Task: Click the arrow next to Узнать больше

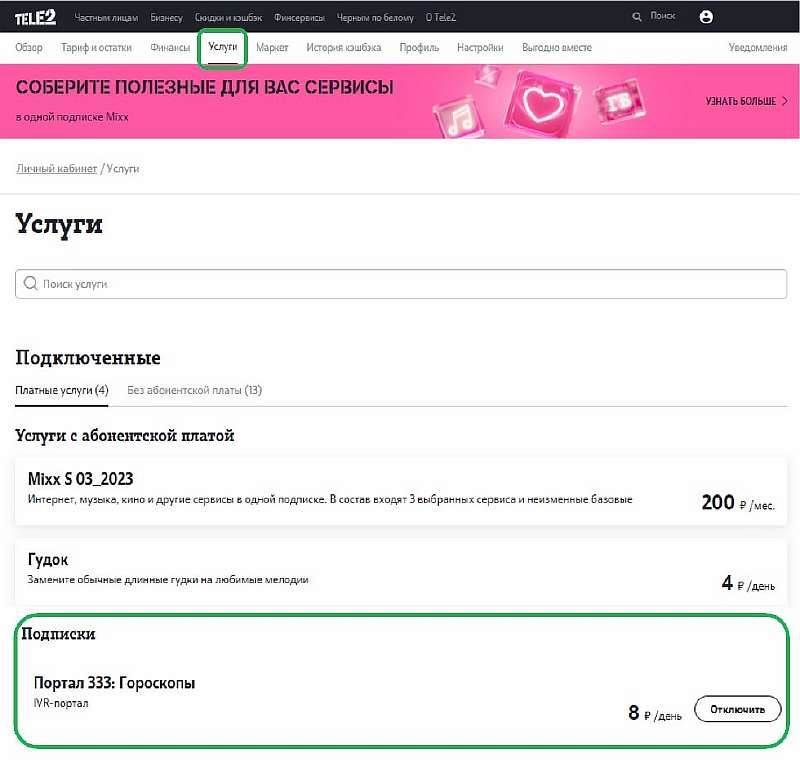Action: [x=785, y=101]
